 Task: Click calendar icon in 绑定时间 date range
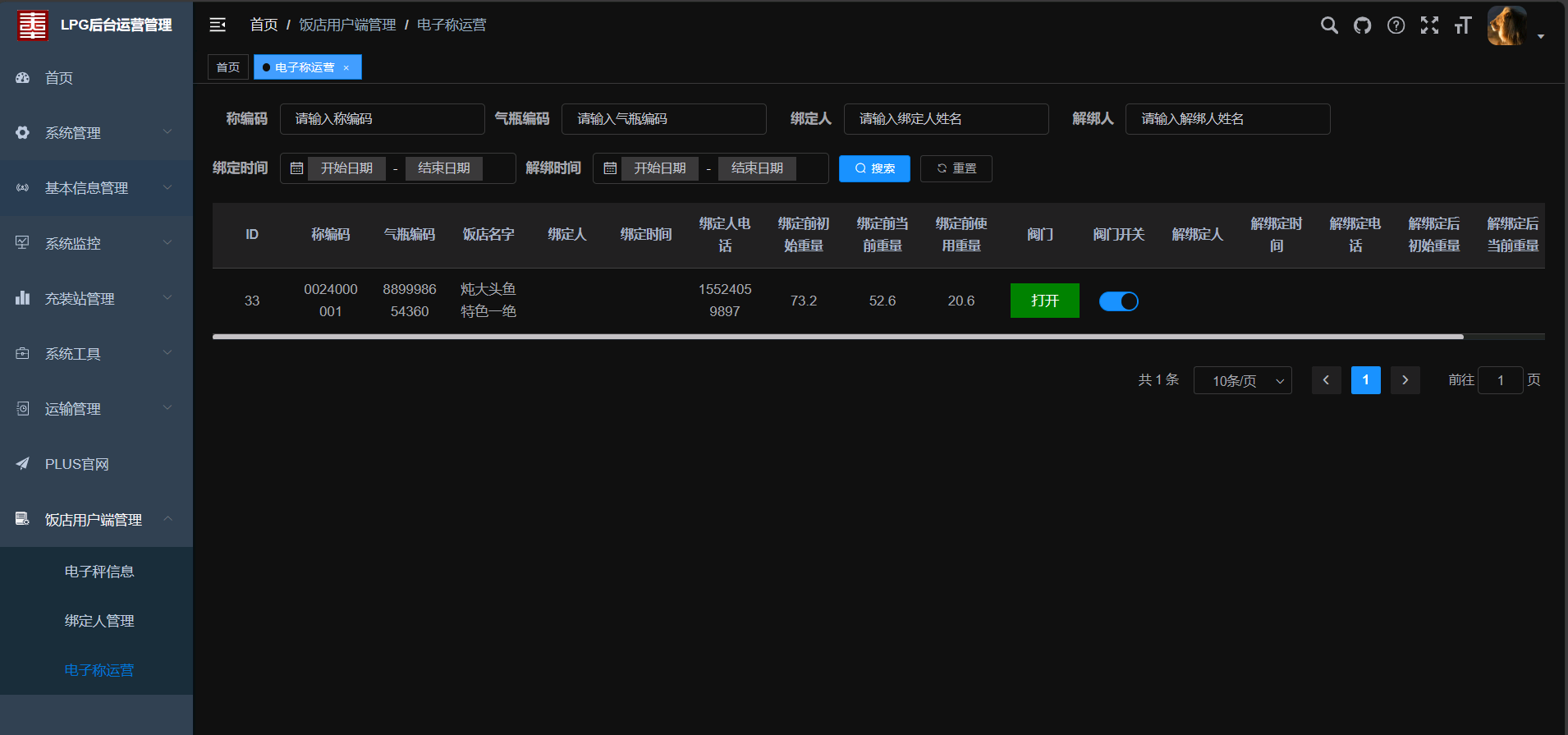tap(297, 168)
